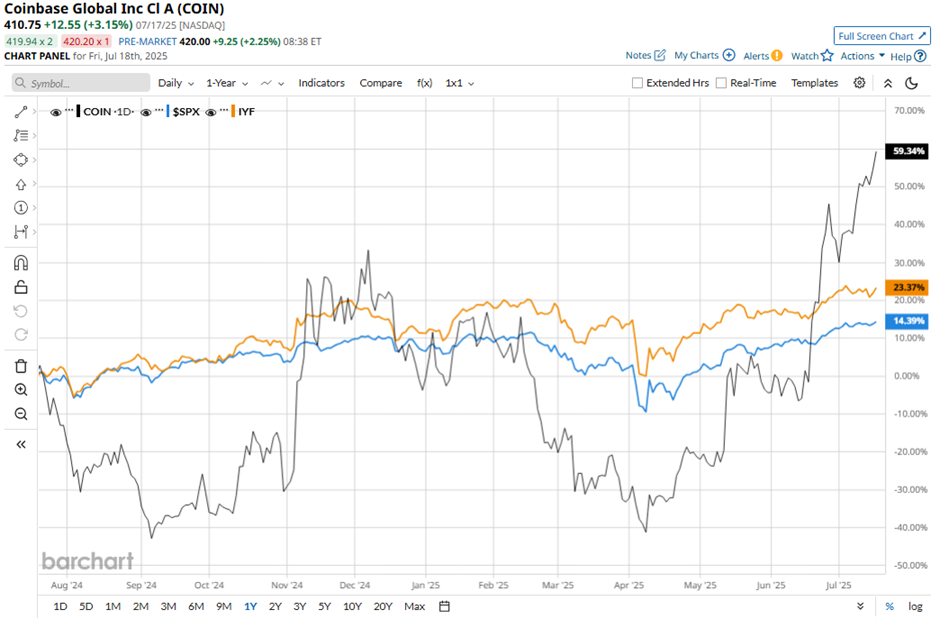The width and height of the screenshot is (940, 619).
Task: Collapse the chart header with double chevron
Action: tap(888, 83)
